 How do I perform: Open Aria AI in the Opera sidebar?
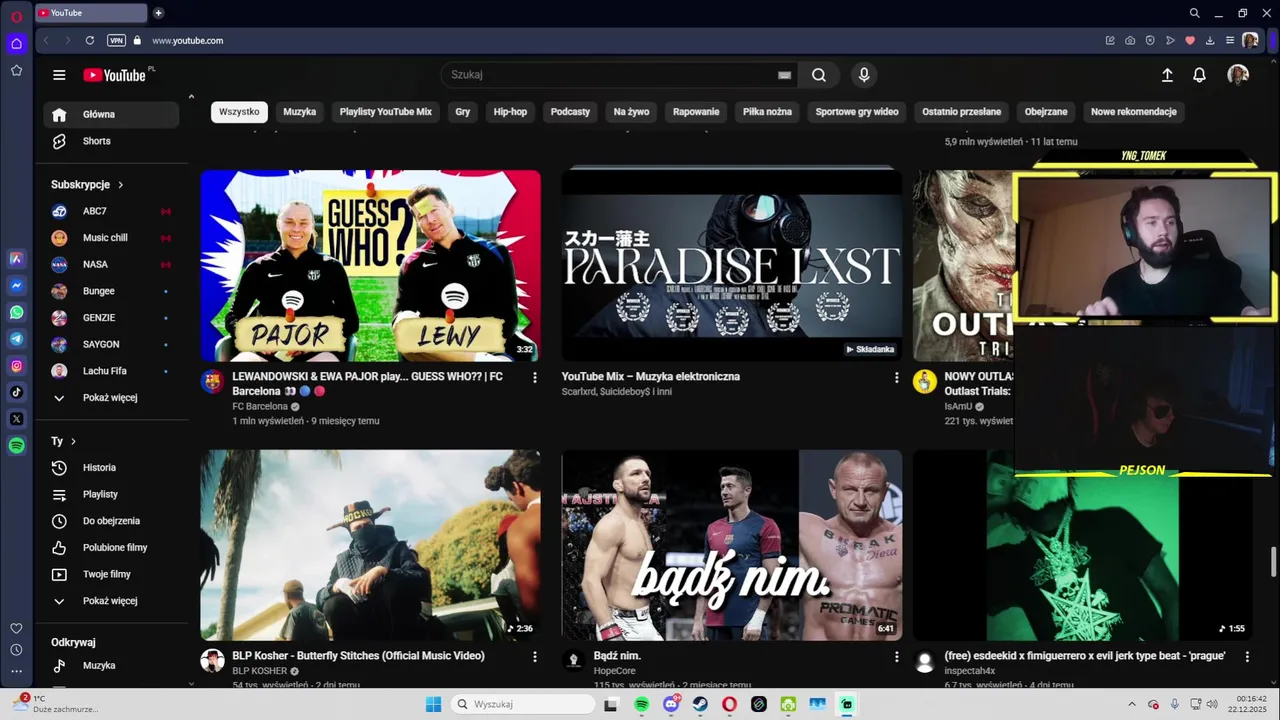click(16, 258)
